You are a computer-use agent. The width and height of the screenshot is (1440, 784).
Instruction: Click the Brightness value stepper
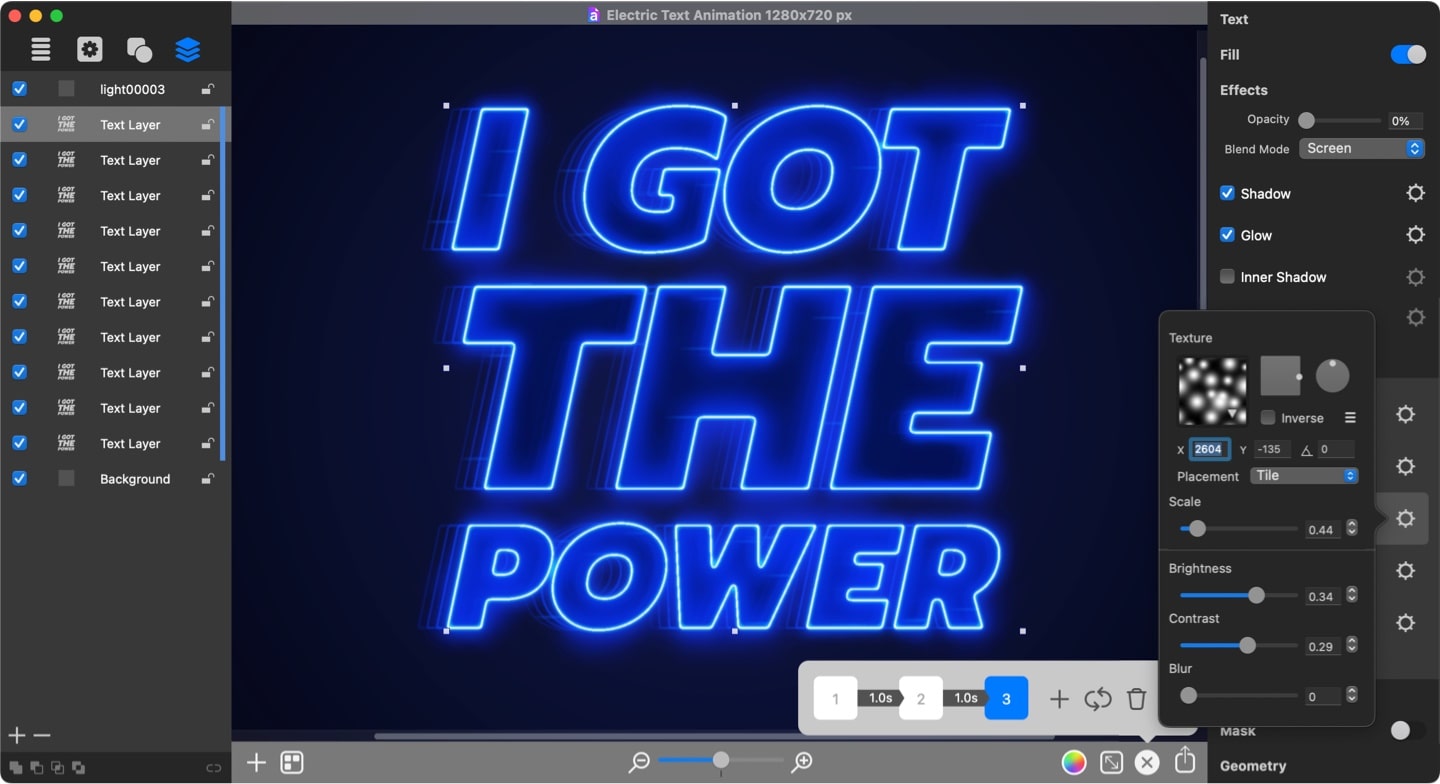pos(1352,594)
